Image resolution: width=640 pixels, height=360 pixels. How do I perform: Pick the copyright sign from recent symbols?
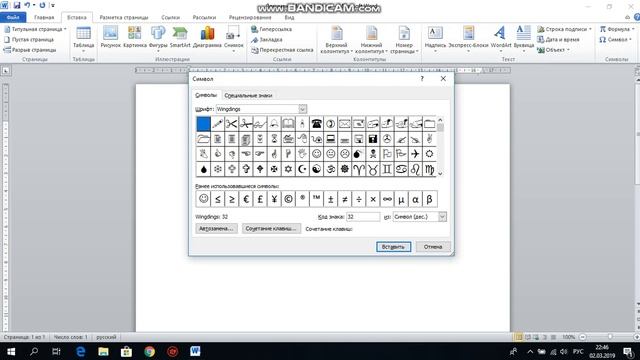[288, 199]
